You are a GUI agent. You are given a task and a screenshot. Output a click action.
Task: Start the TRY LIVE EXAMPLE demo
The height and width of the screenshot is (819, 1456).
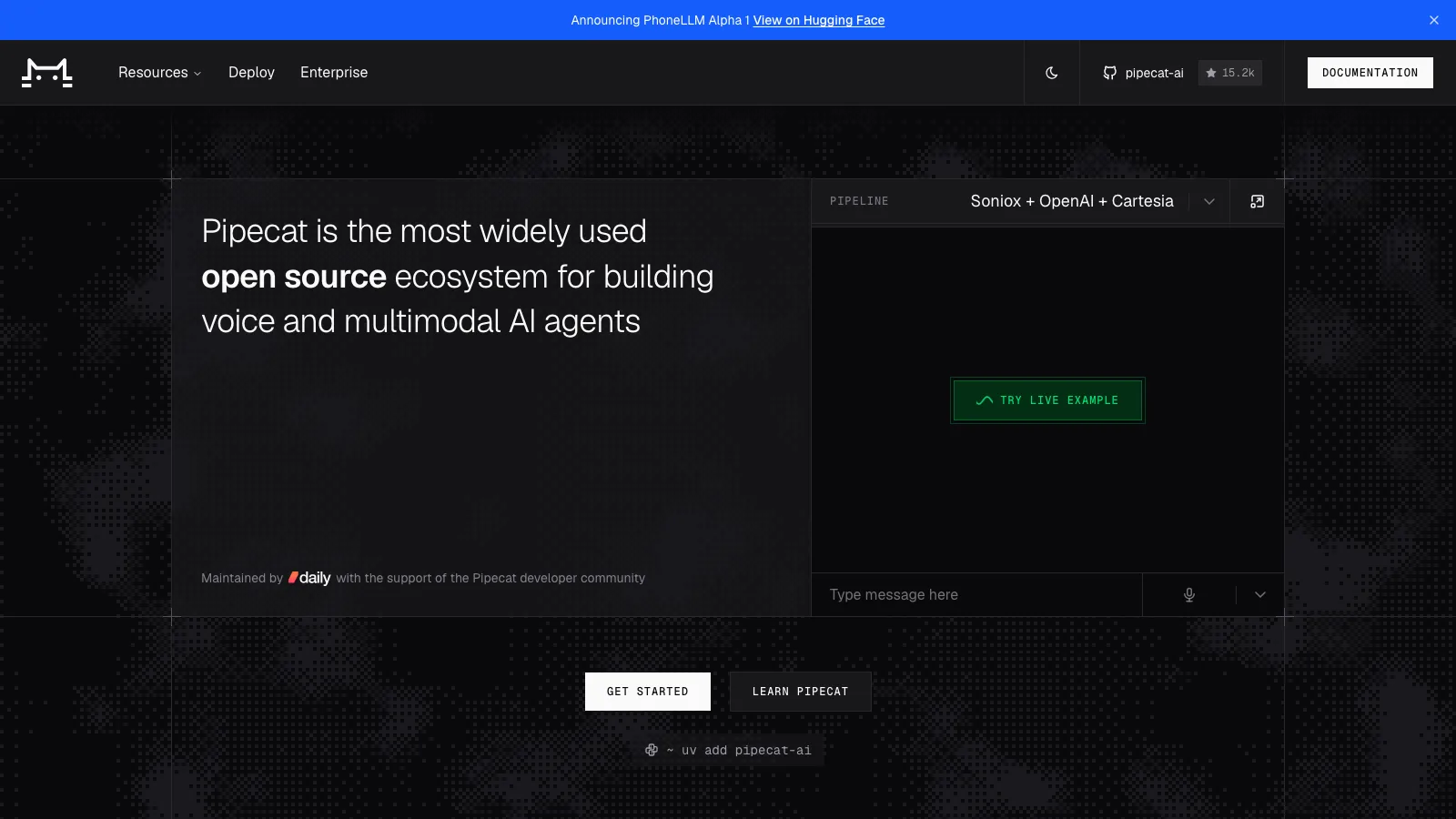(1047, 400)
